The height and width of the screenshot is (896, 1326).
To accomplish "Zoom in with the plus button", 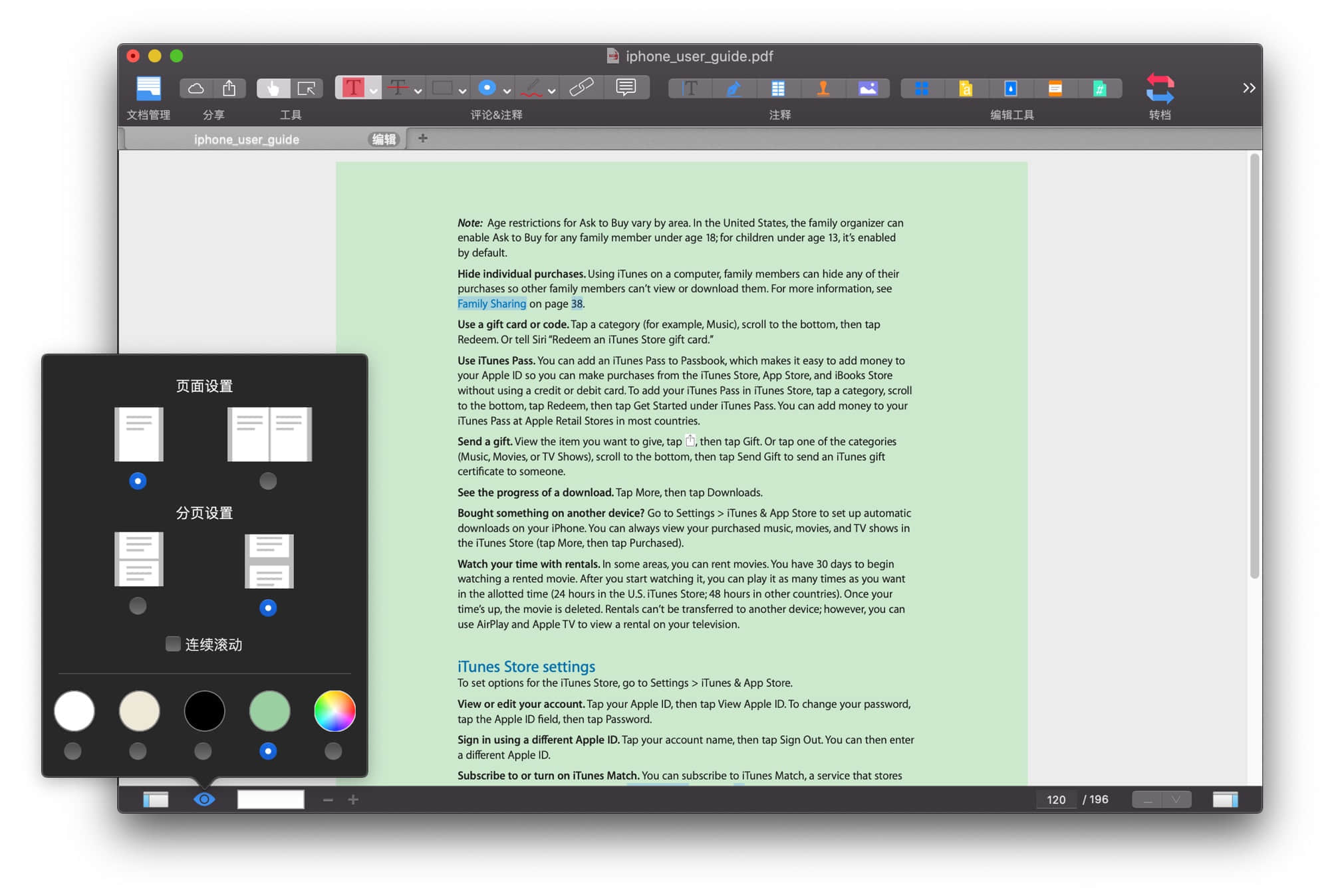I will pos(353,800).
